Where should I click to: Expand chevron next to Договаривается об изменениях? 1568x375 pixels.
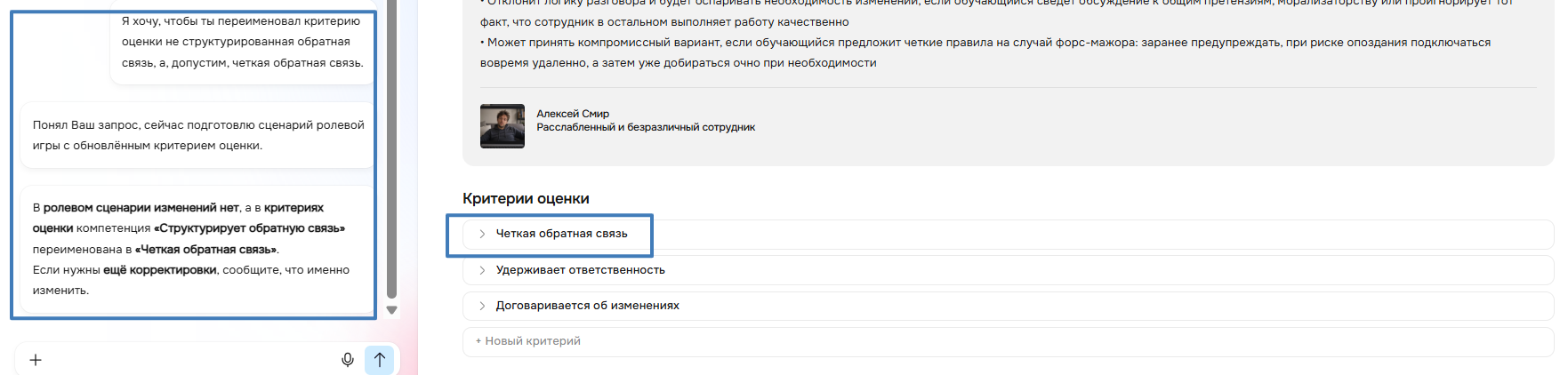click(x=482, y=306)
